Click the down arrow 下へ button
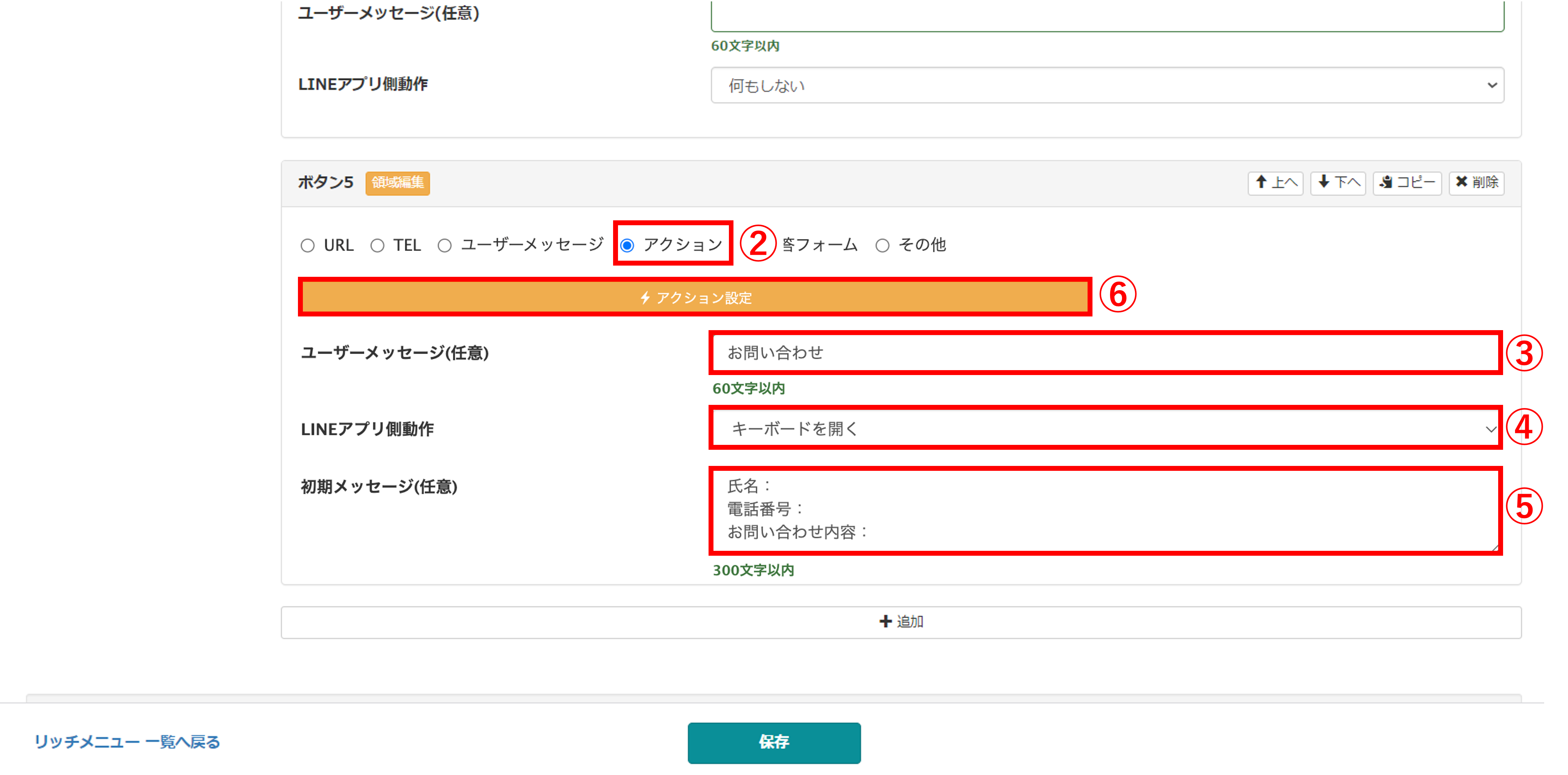 coord(1338,182)
